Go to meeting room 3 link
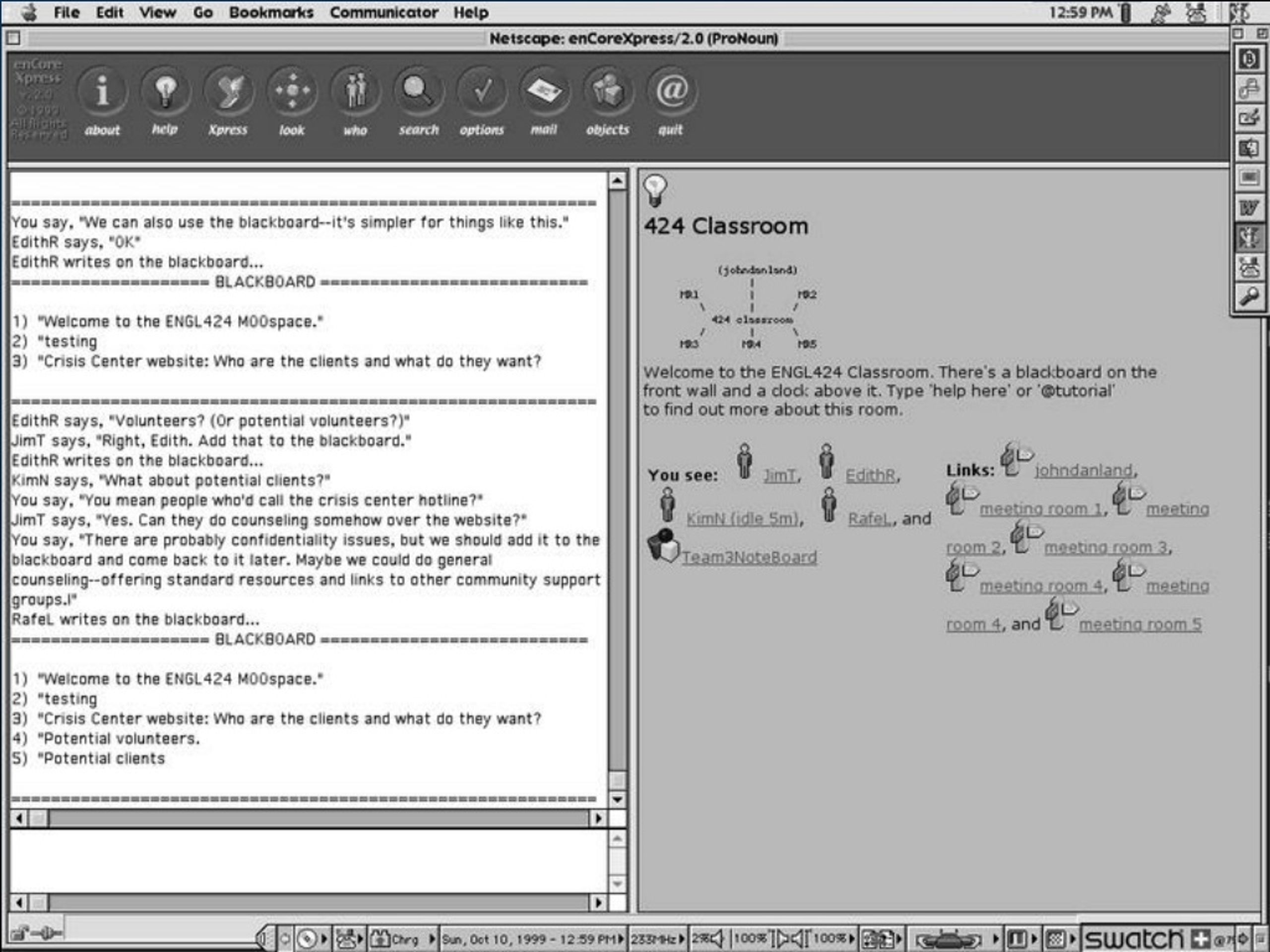1270x952 pixels. point(1106,547)
